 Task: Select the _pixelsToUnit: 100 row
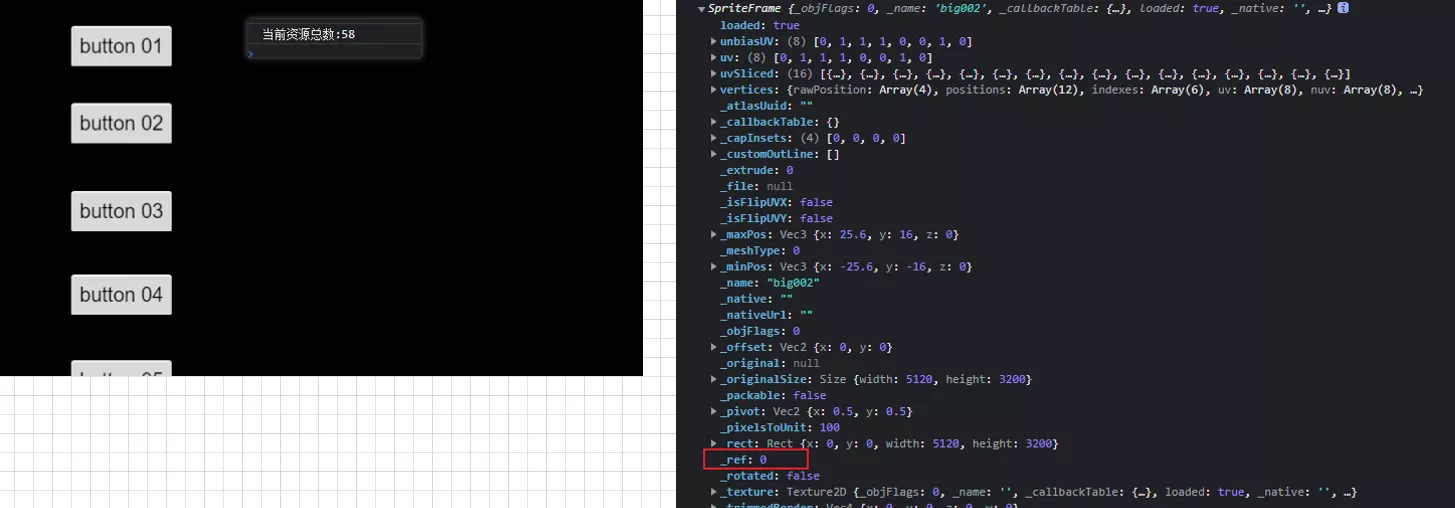click(779, 427)
